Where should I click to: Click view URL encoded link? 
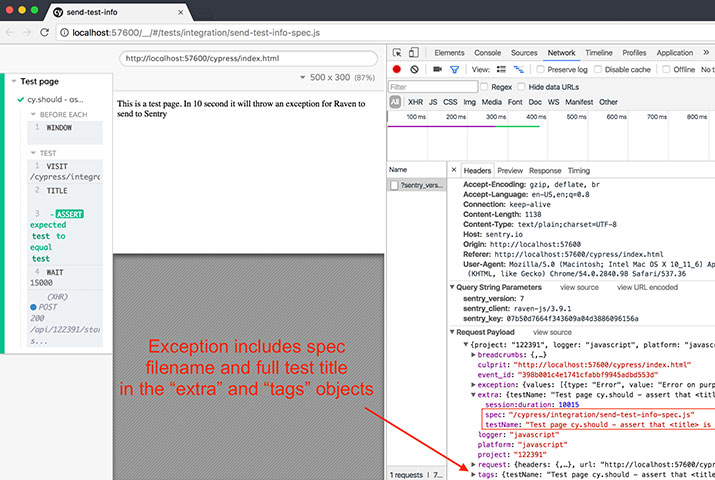pyautogui.click(x=648, y=287)
